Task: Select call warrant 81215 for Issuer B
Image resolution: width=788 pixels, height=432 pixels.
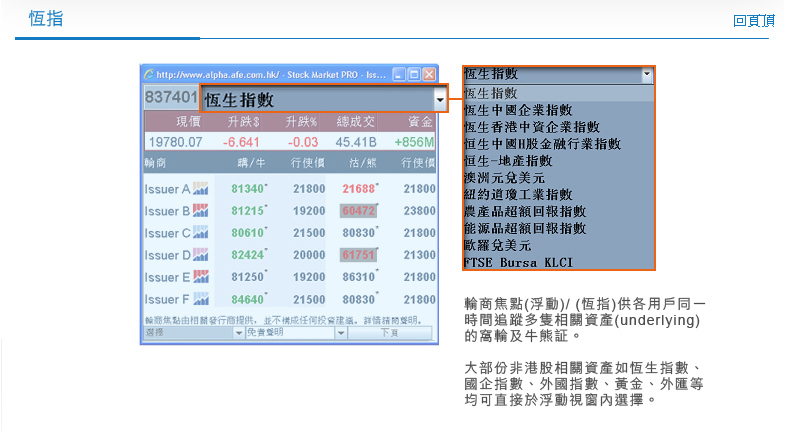Action: 248,211
